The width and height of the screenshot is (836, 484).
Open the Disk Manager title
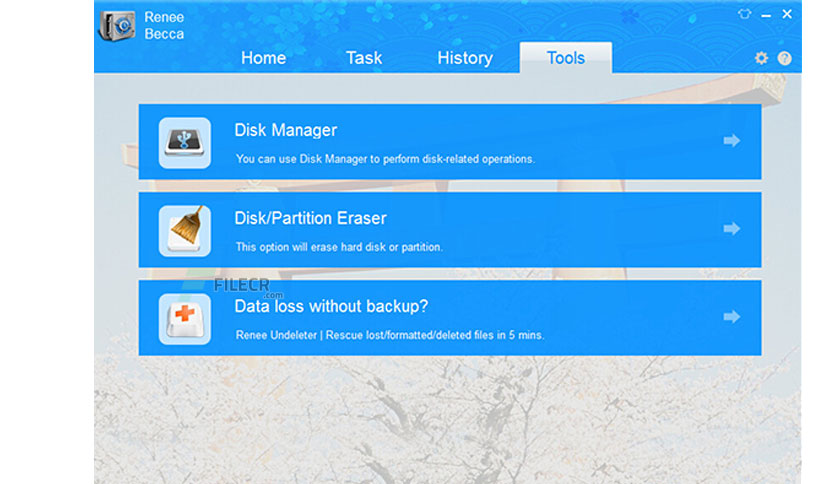[x=286, y=130]
